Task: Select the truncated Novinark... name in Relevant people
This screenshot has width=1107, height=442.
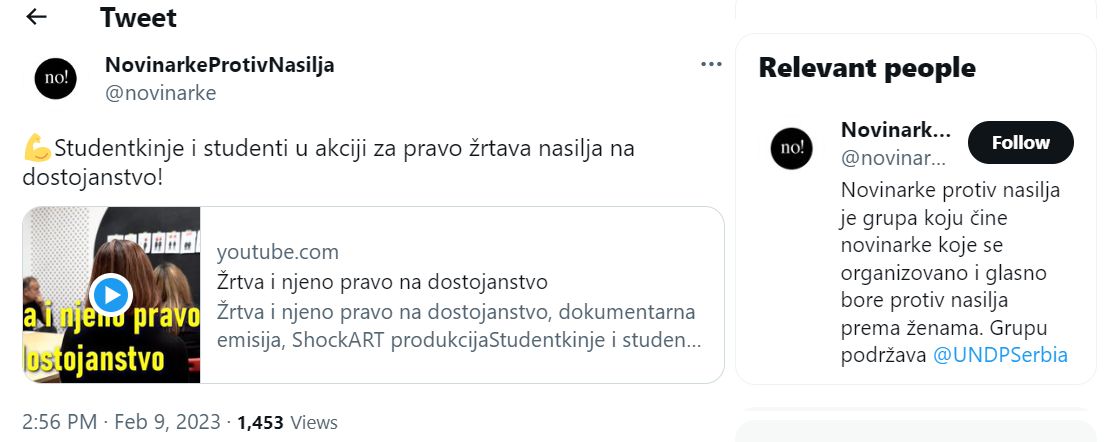Action: coord(895,130)
